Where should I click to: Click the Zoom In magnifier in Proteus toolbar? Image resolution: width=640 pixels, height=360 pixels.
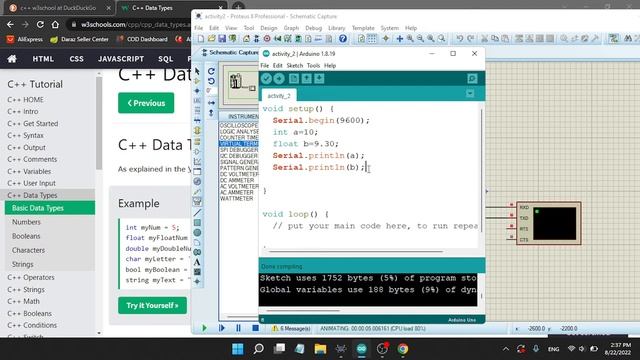pos(410,38)
